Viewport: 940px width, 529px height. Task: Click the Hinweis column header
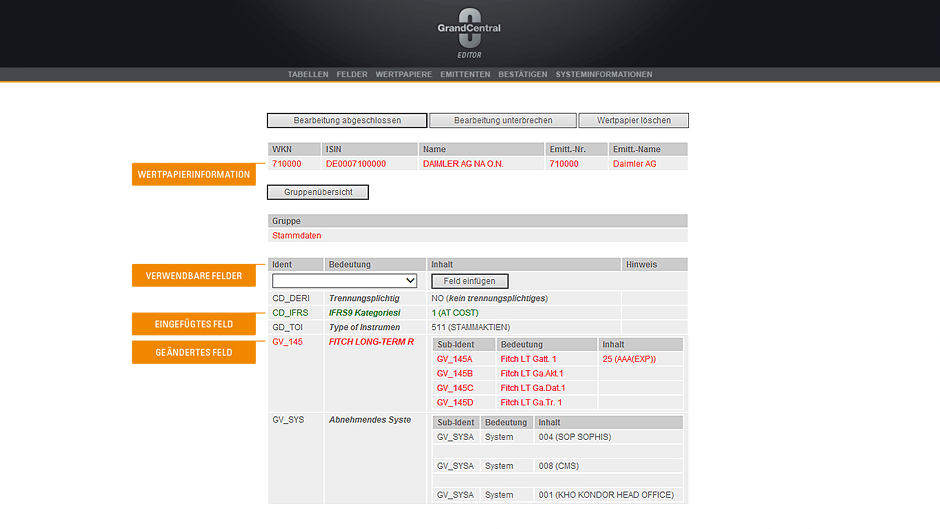tap(654, 264)
